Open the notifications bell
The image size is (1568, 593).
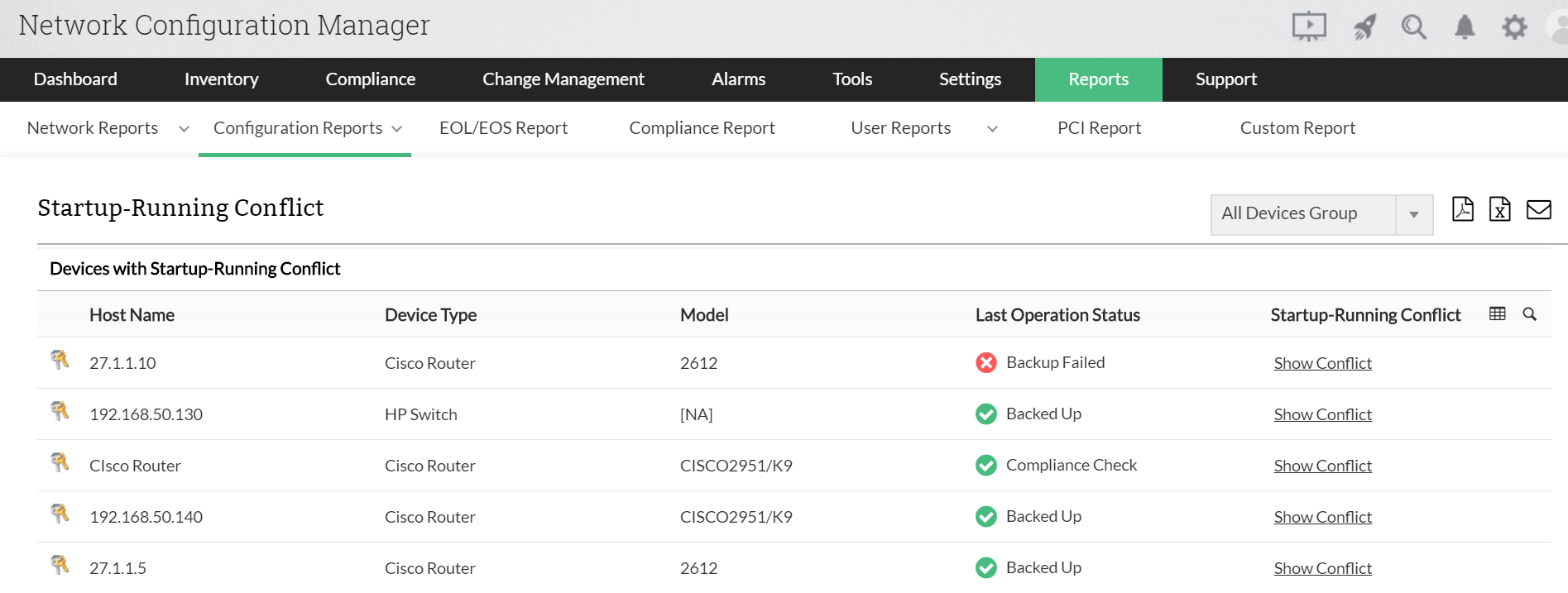1465,27
